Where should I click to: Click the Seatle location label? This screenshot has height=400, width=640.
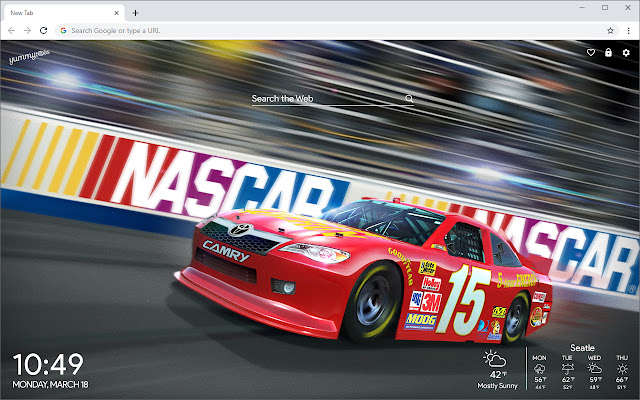click(x=582, y=348)
